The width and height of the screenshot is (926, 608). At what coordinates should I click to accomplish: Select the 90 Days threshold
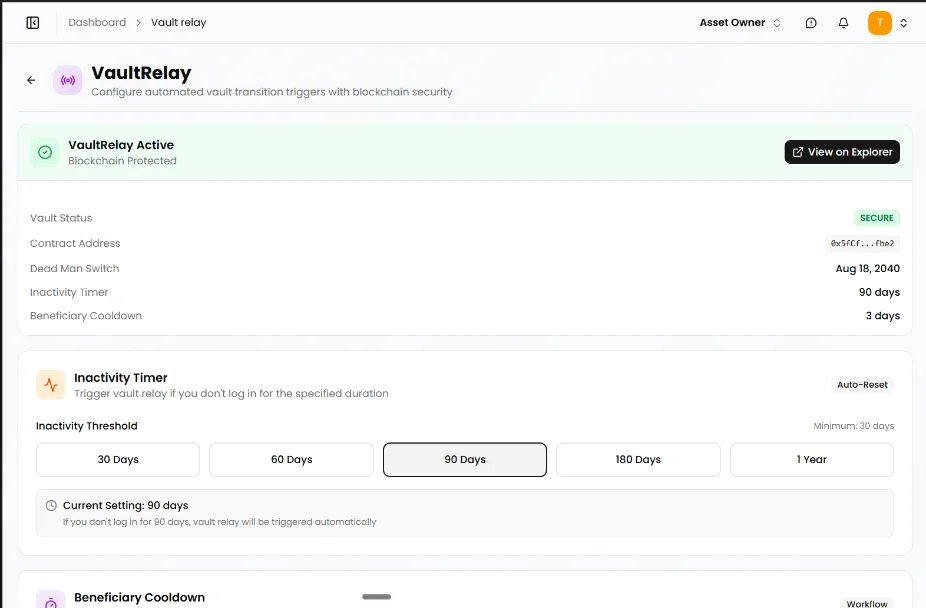click(465, 459)
